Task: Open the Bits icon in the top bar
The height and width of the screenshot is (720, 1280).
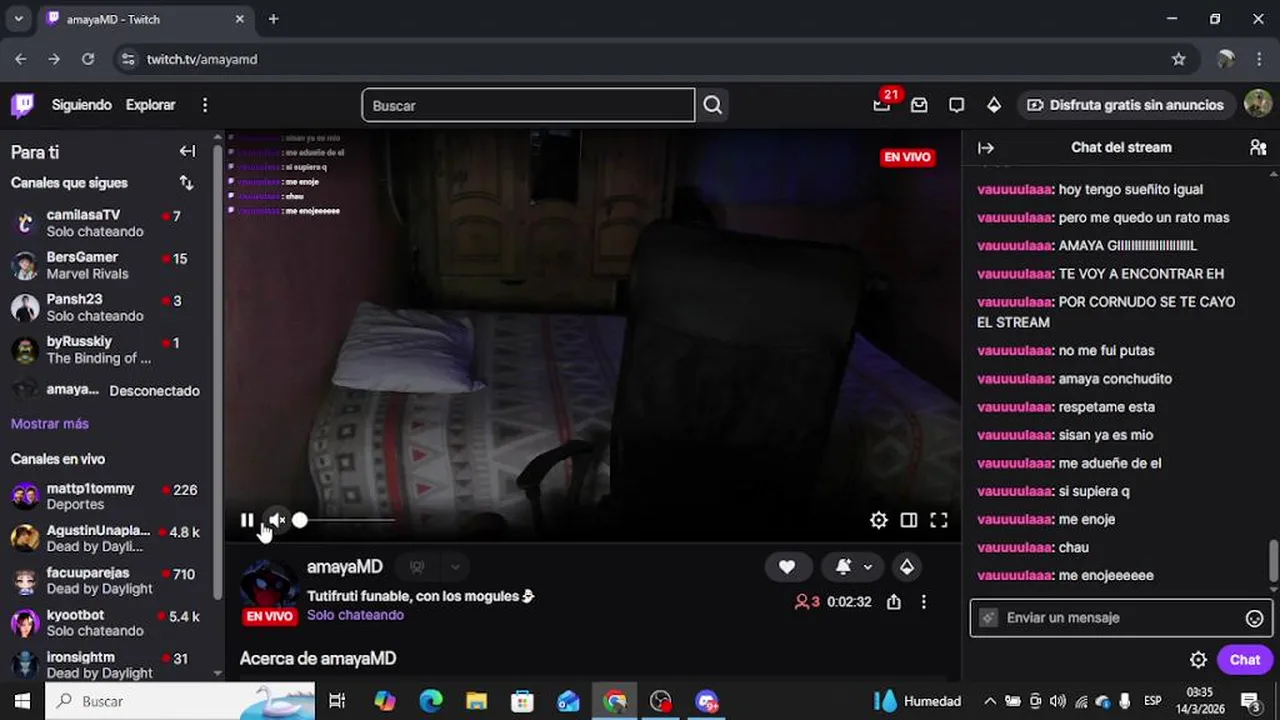Action: pos(993,105)
